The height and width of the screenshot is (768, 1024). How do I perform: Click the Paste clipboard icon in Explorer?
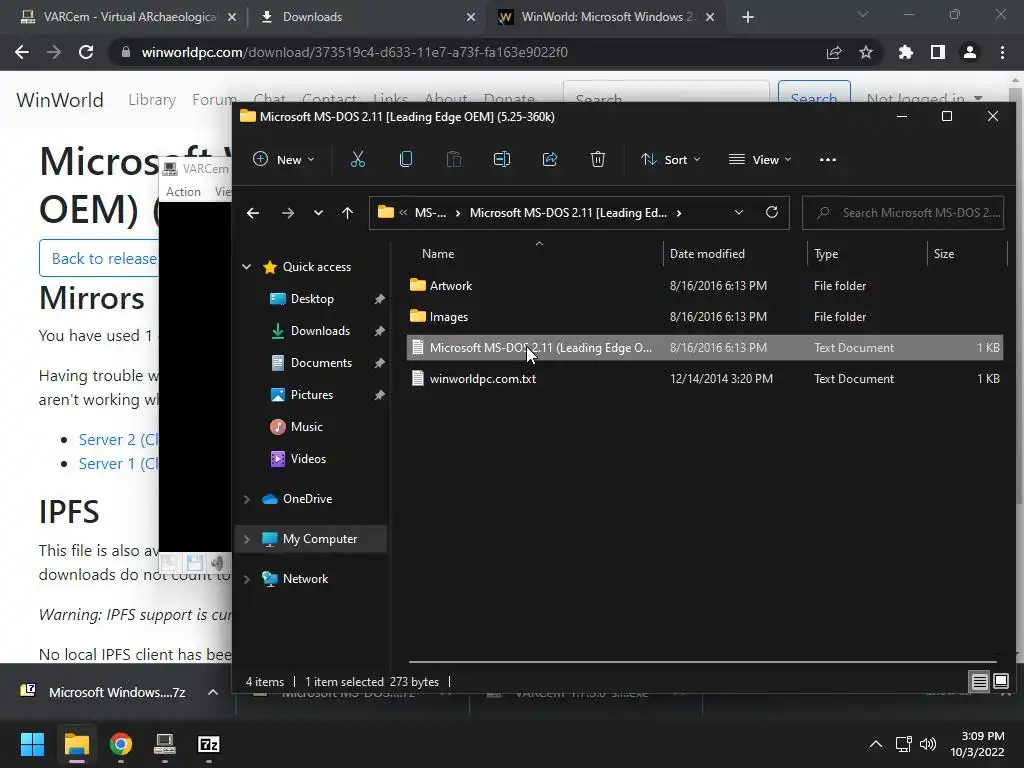point(453,159)
